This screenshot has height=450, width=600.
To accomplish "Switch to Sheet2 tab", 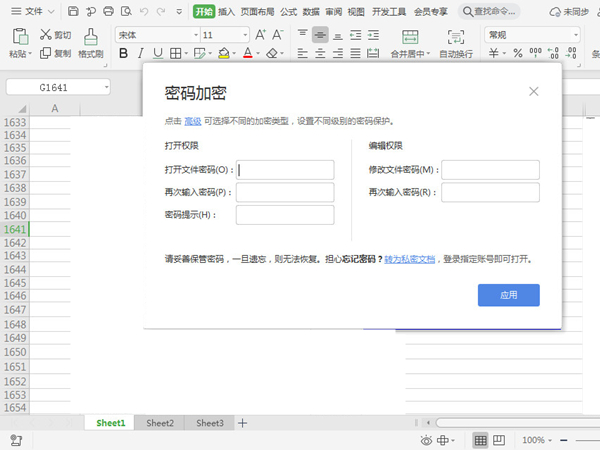I will (160, 423).
